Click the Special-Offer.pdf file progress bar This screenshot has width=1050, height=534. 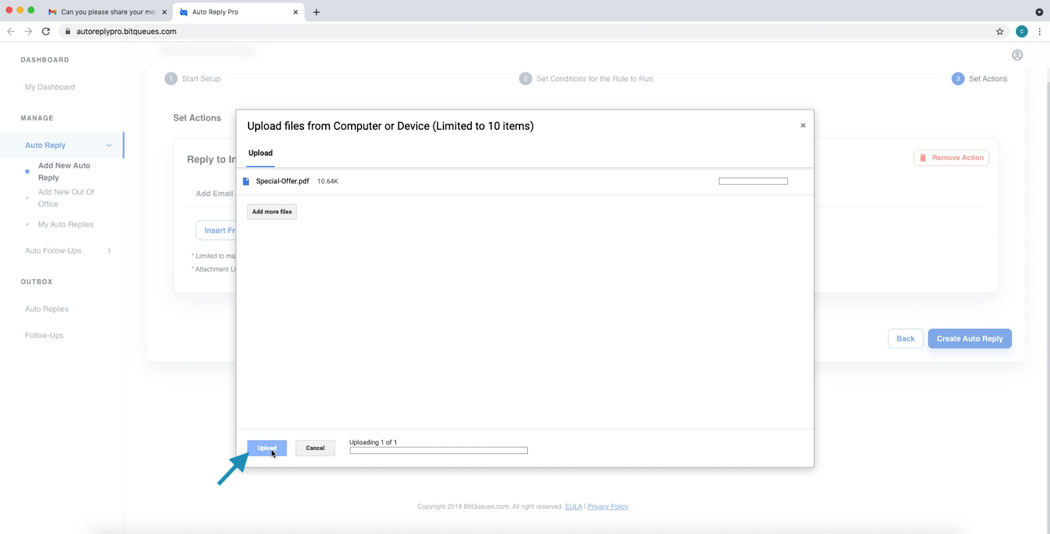tap(753, 182)
